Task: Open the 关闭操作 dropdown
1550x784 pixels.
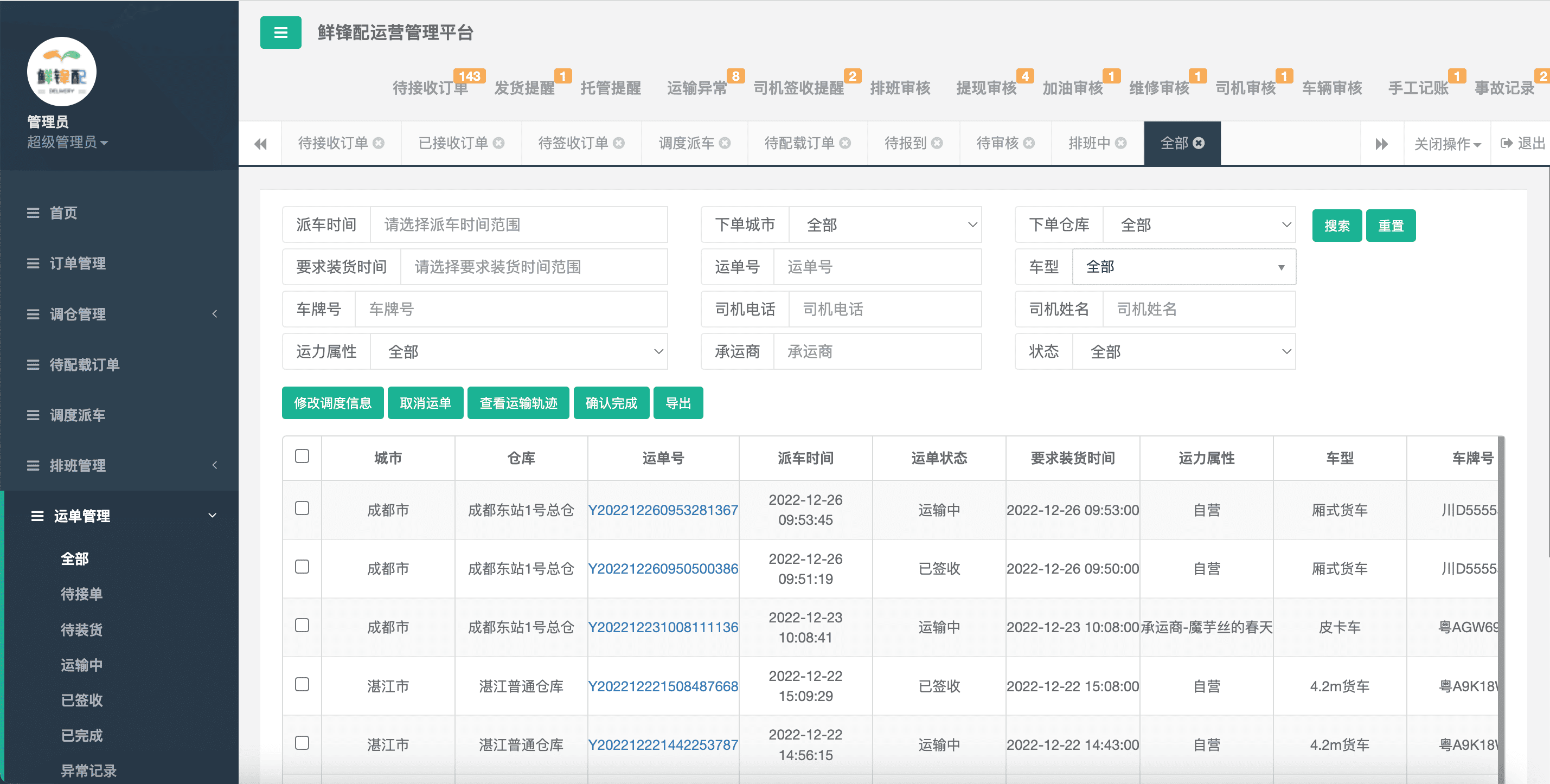Action: [x=1447, y=144]
